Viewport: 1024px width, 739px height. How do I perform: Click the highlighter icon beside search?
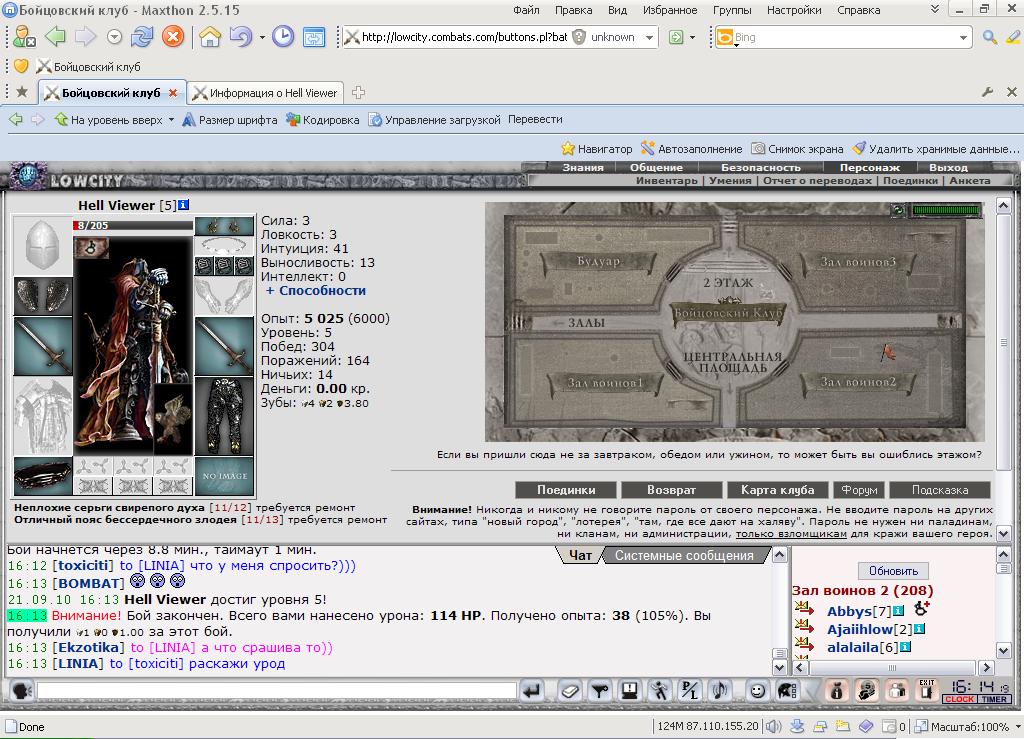[x=1014, y=37]
